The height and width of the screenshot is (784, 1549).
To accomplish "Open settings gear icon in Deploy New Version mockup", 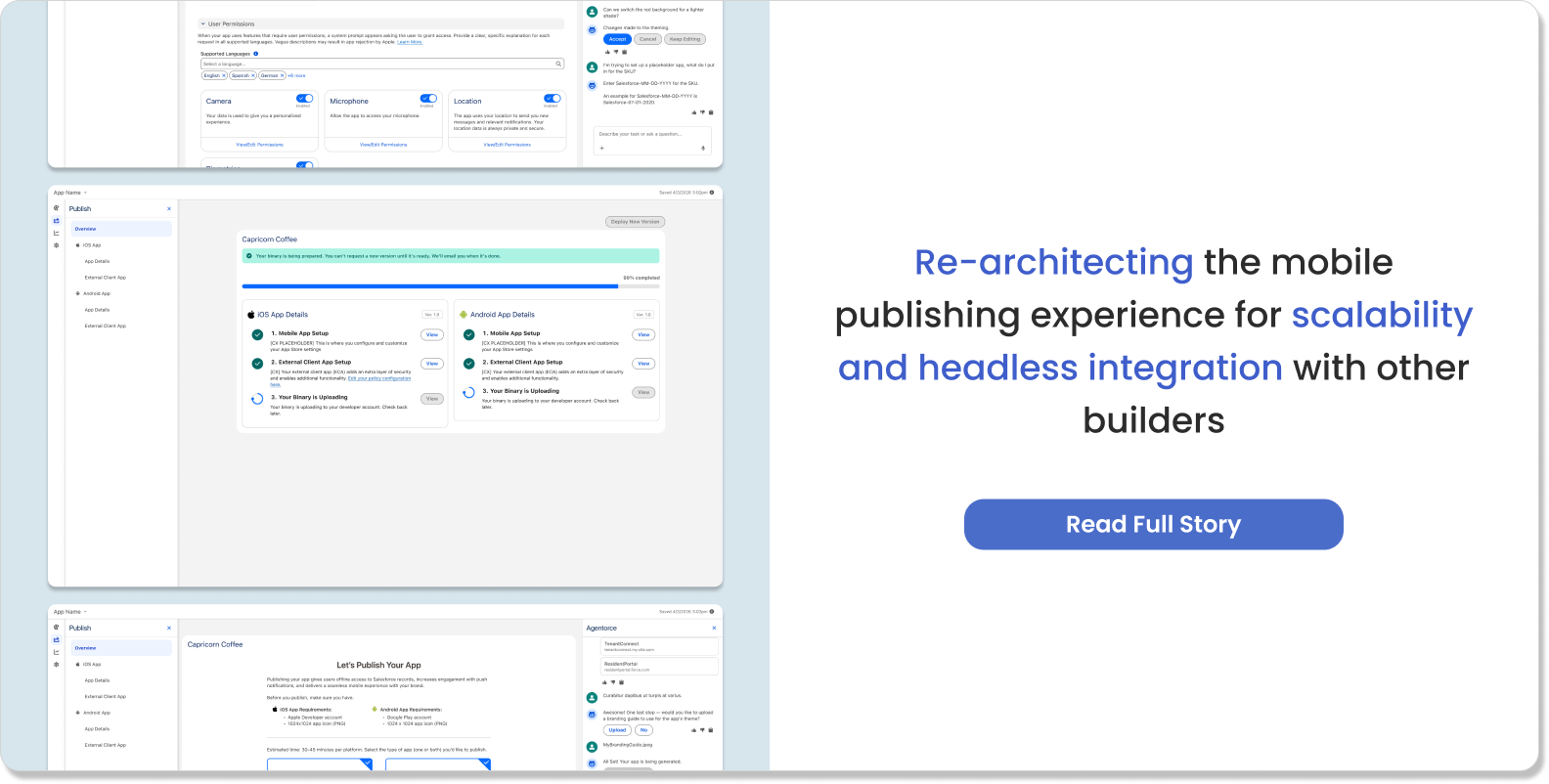I will coord(56,245).
